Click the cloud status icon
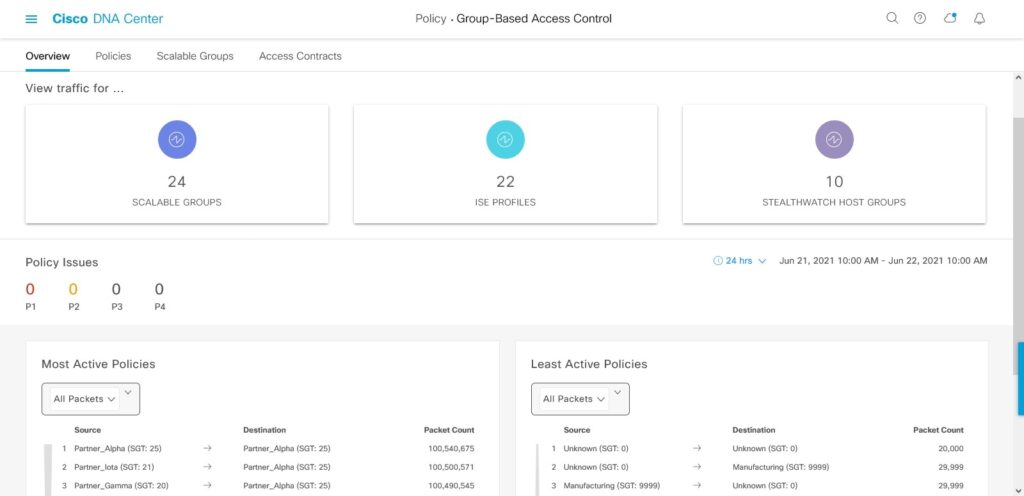The image size is (1024, 496). pos(950,19)
